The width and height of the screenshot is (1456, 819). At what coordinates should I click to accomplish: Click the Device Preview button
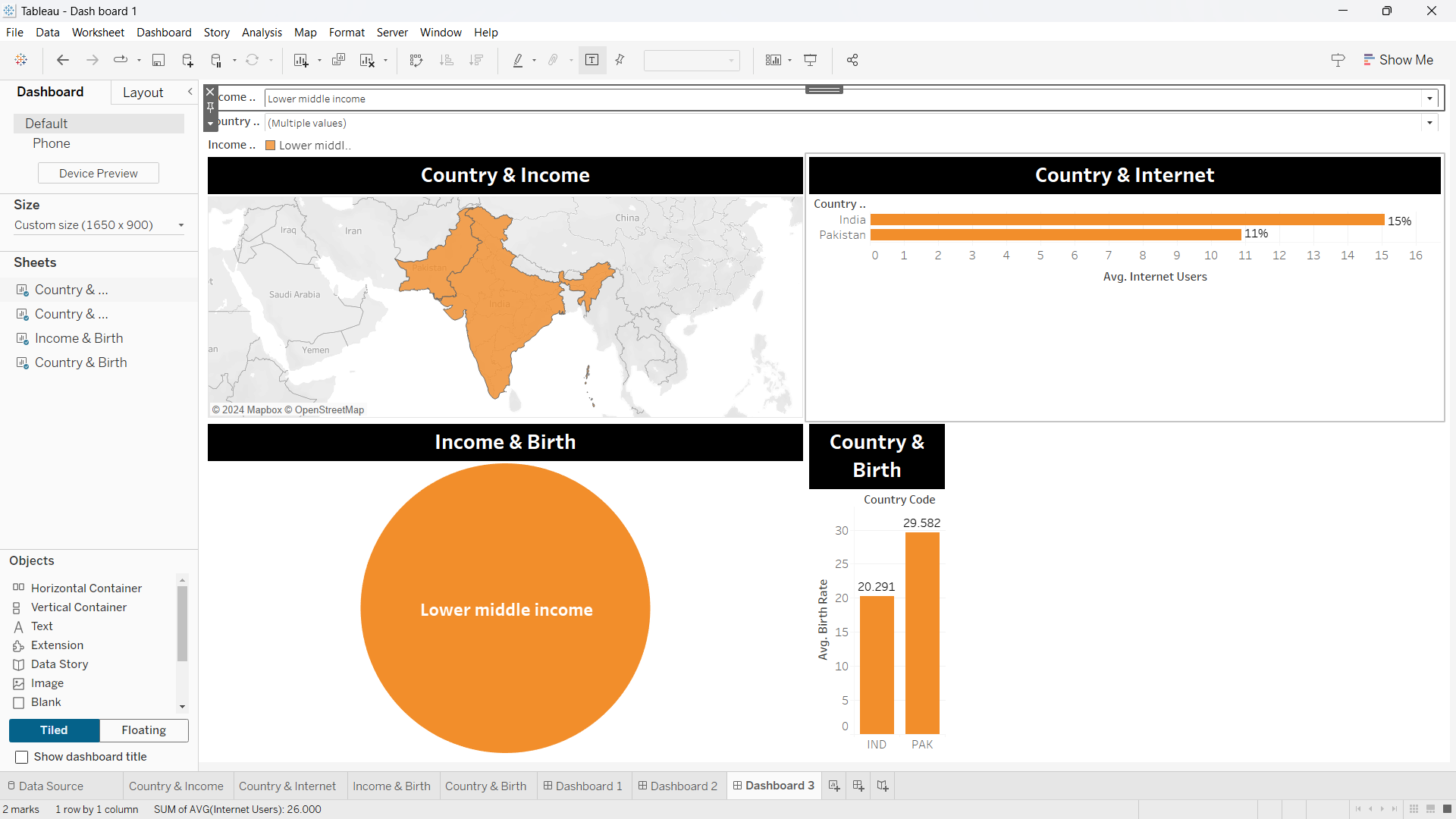(99, 173)
